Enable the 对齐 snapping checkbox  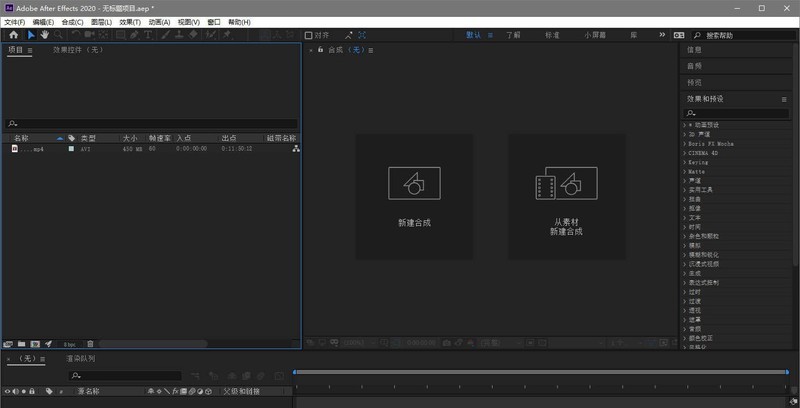(x=308, y=35)
